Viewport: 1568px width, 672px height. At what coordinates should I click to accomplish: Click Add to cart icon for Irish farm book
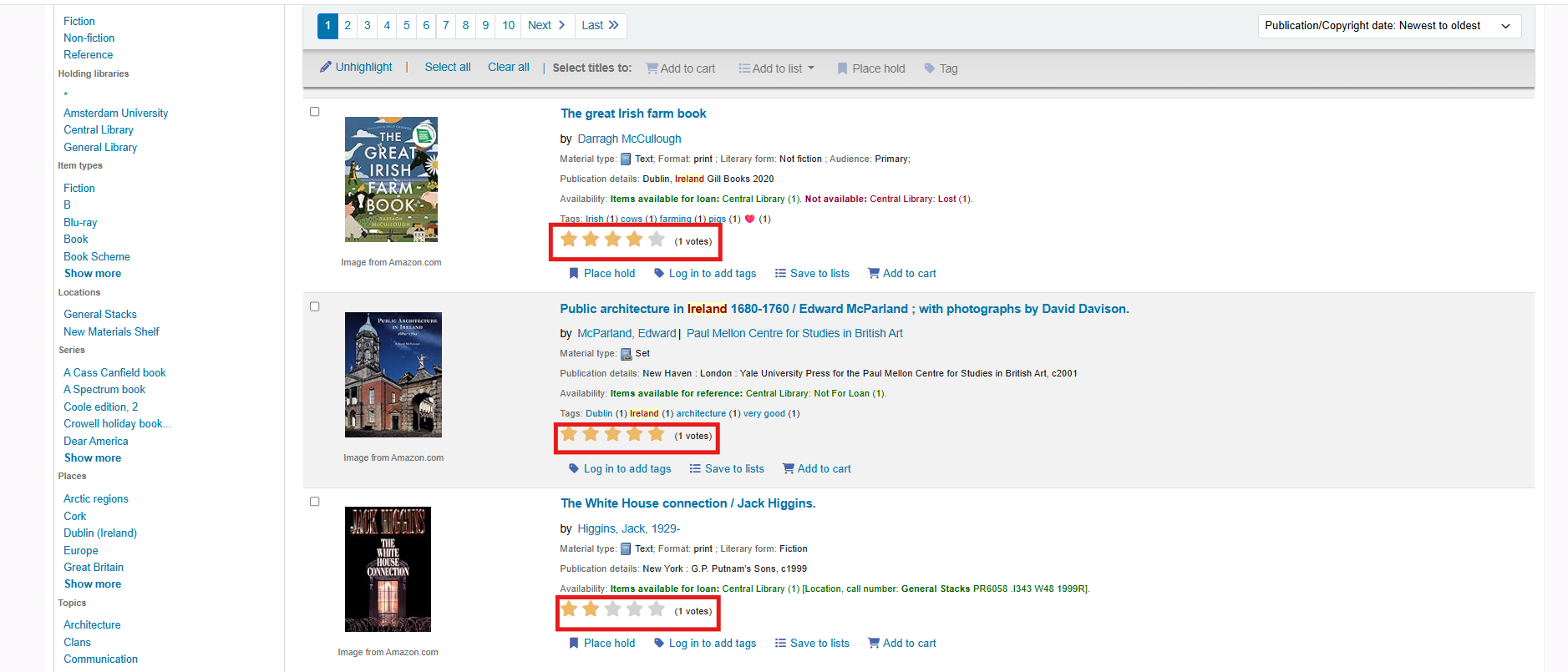coord(874,273)
